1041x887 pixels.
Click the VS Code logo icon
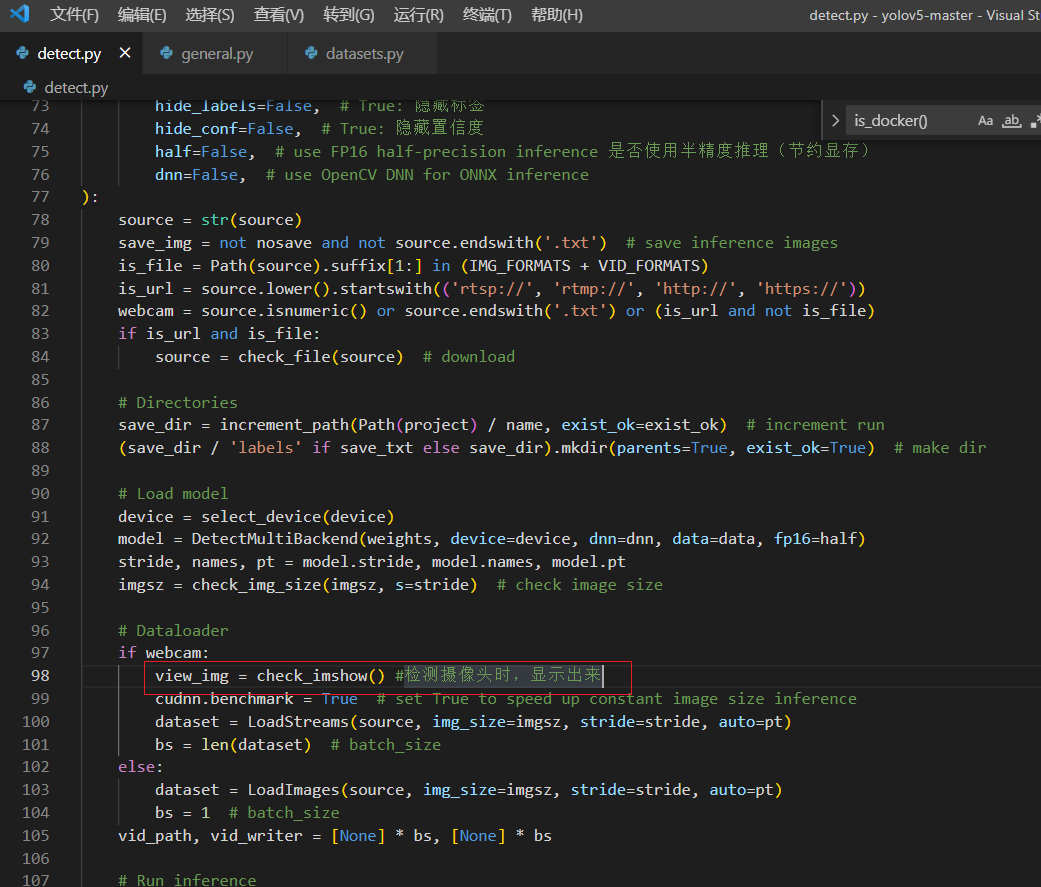click(x=20, y=14)
